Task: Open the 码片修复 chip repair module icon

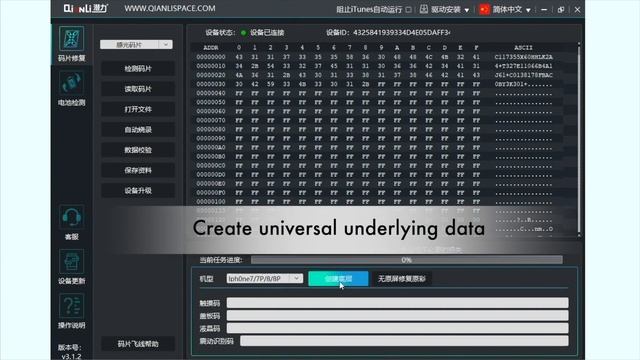Action: coord(71,39)
